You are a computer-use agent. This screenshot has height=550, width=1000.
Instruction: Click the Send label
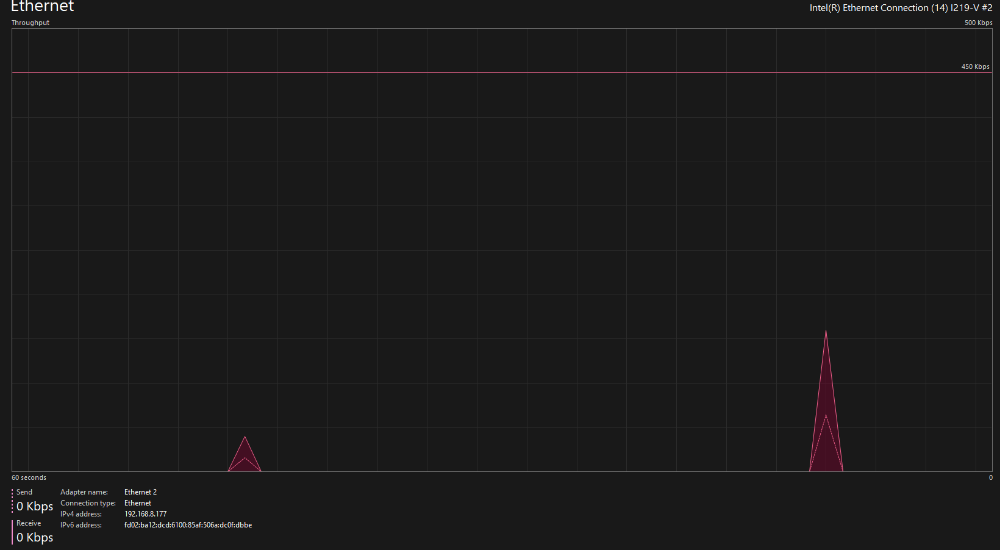[x=24, y=492]
